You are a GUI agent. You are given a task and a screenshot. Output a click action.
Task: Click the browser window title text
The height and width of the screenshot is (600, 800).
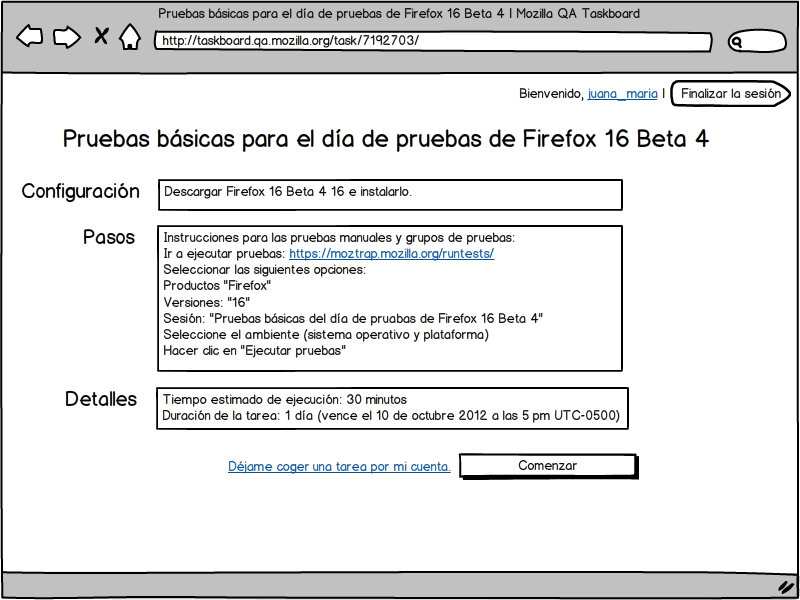tap(399, 14)
